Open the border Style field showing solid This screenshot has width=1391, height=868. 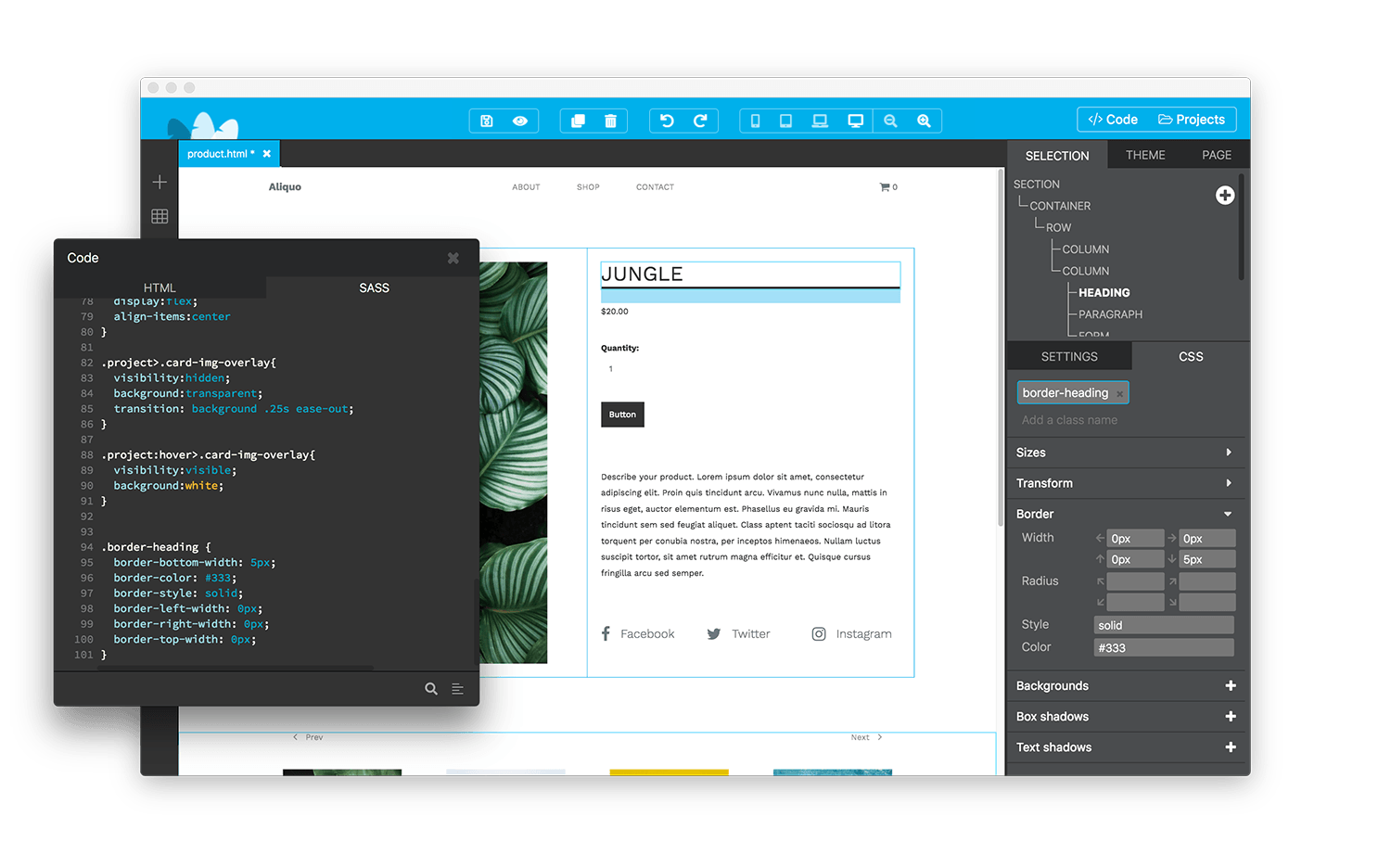tap(1164, 625)
